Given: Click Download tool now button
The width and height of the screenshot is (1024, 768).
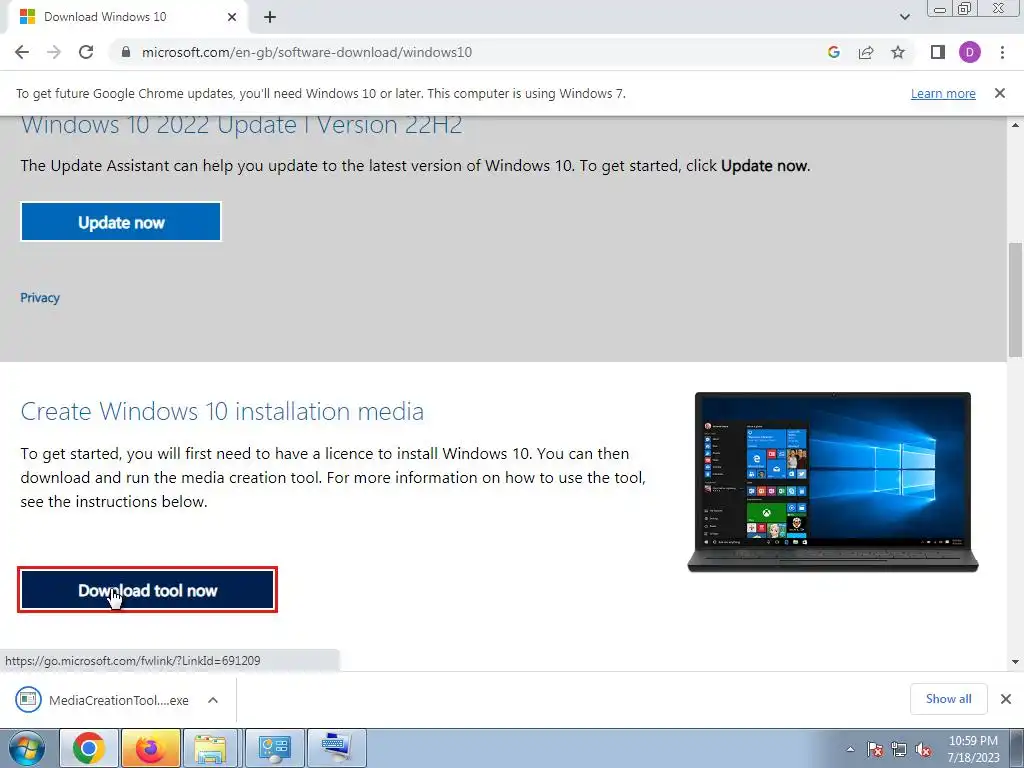Looking at the screenshot, I should [148, 590].
